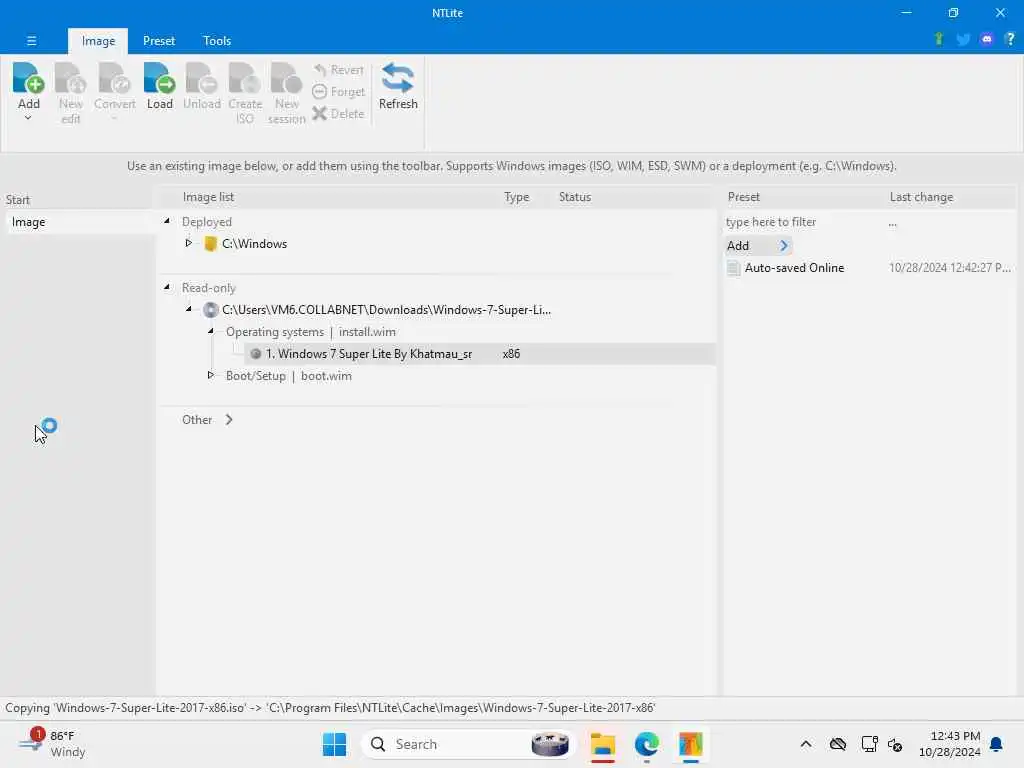This screenshot has width=1024, height=768.
Task: Select Image in the Start sidebar
Action: tap(80, 222)
